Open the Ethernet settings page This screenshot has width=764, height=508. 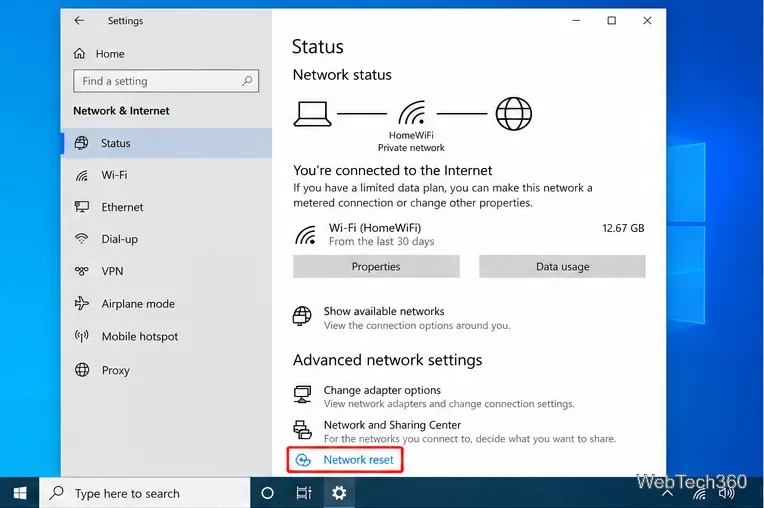click(166, 207)
